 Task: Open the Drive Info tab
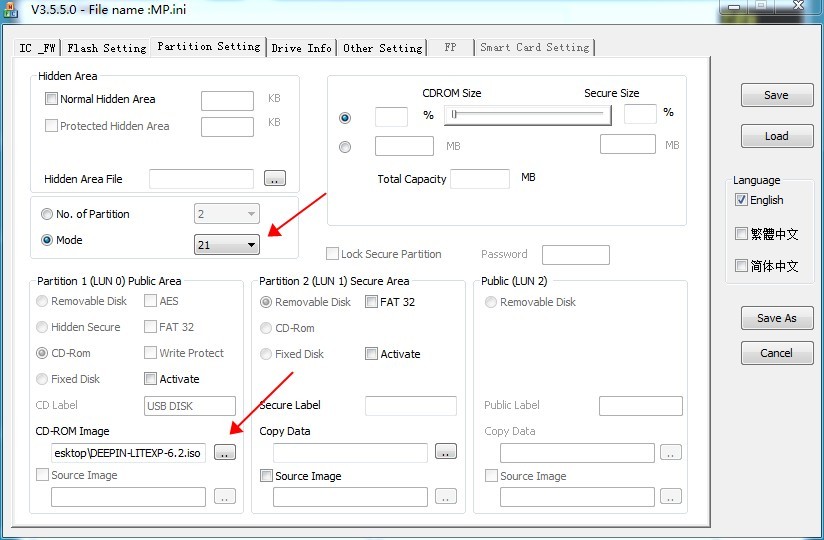(301, 47)
